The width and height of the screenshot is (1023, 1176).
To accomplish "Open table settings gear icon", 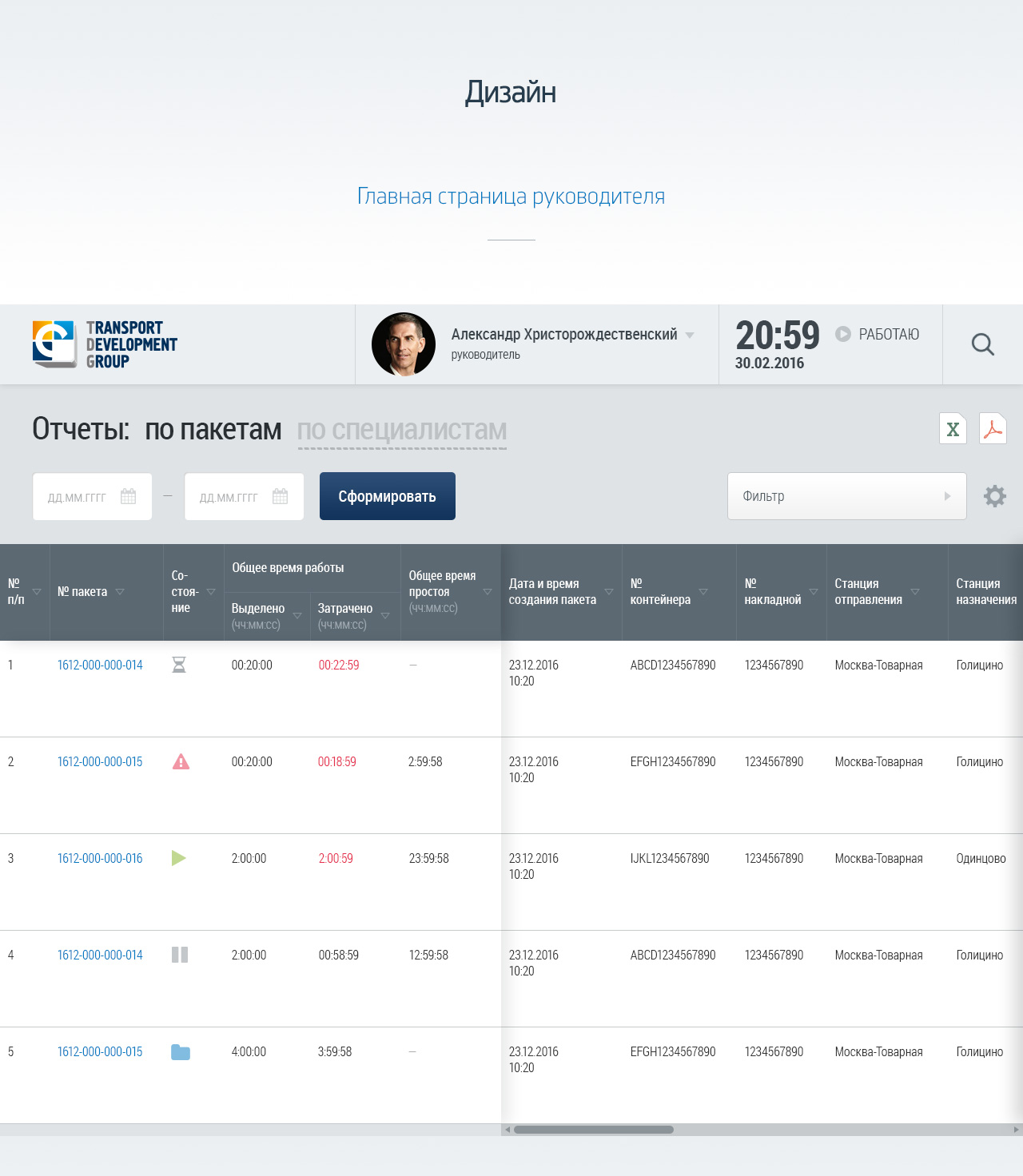I will pyautogui.click(x=994, y=496).
